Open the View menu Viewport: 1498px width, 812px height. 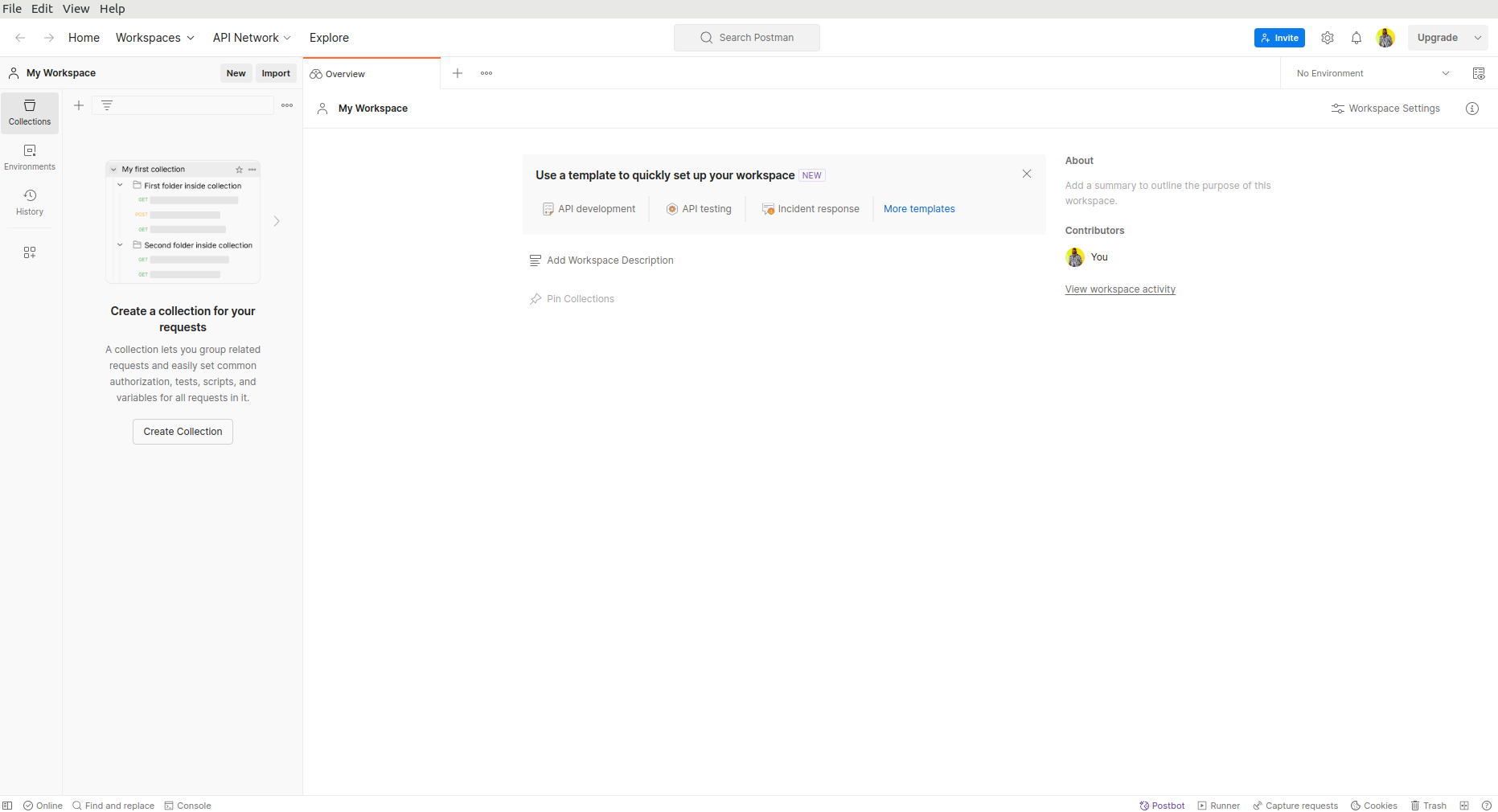pos(76,9)
